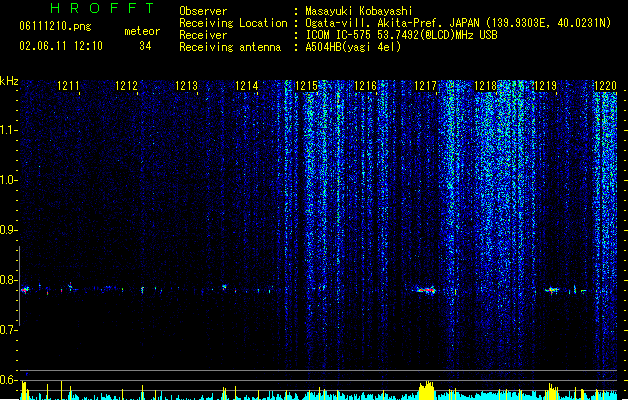
Task: Click the 1212 time marker
Action: [x=126, y=85]
